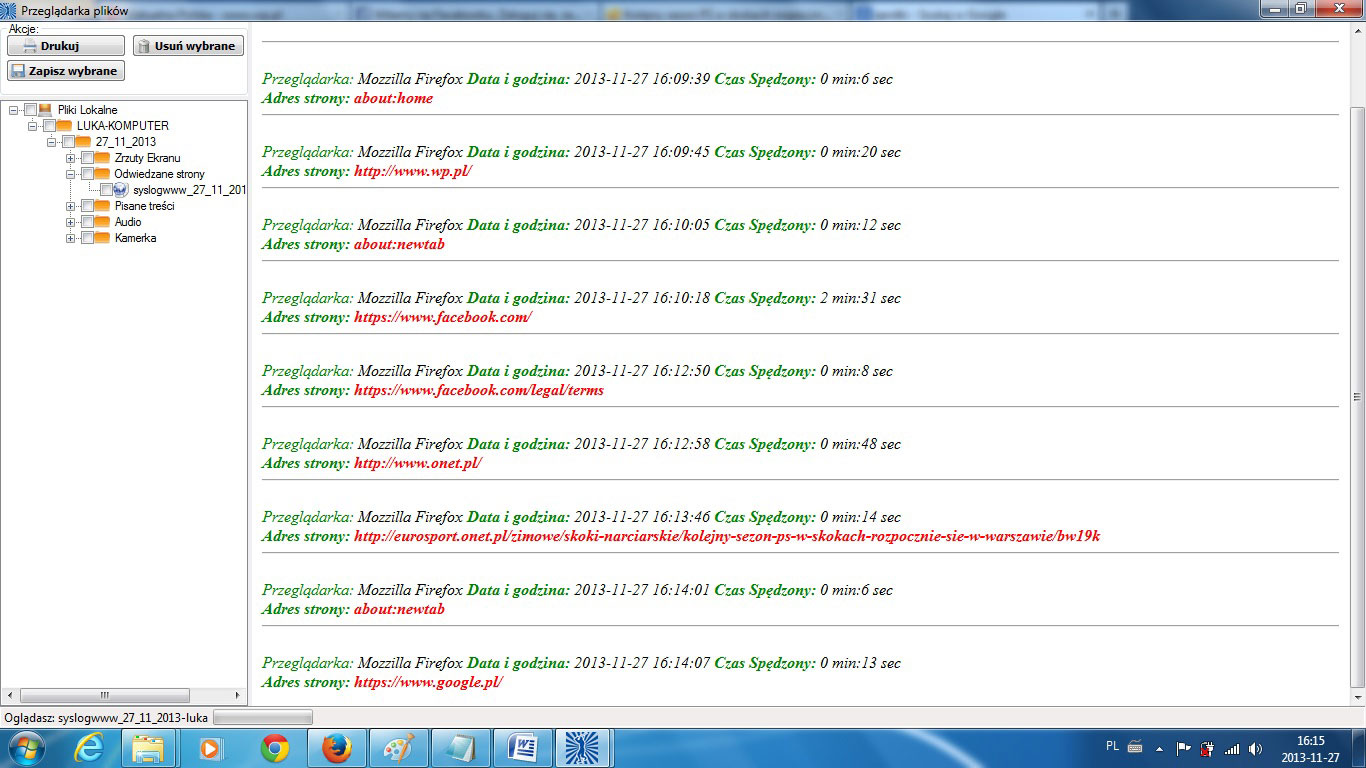Select the syslogwww_27_11 log file
Screen dimensions: 1366x768
pos(189,190)
